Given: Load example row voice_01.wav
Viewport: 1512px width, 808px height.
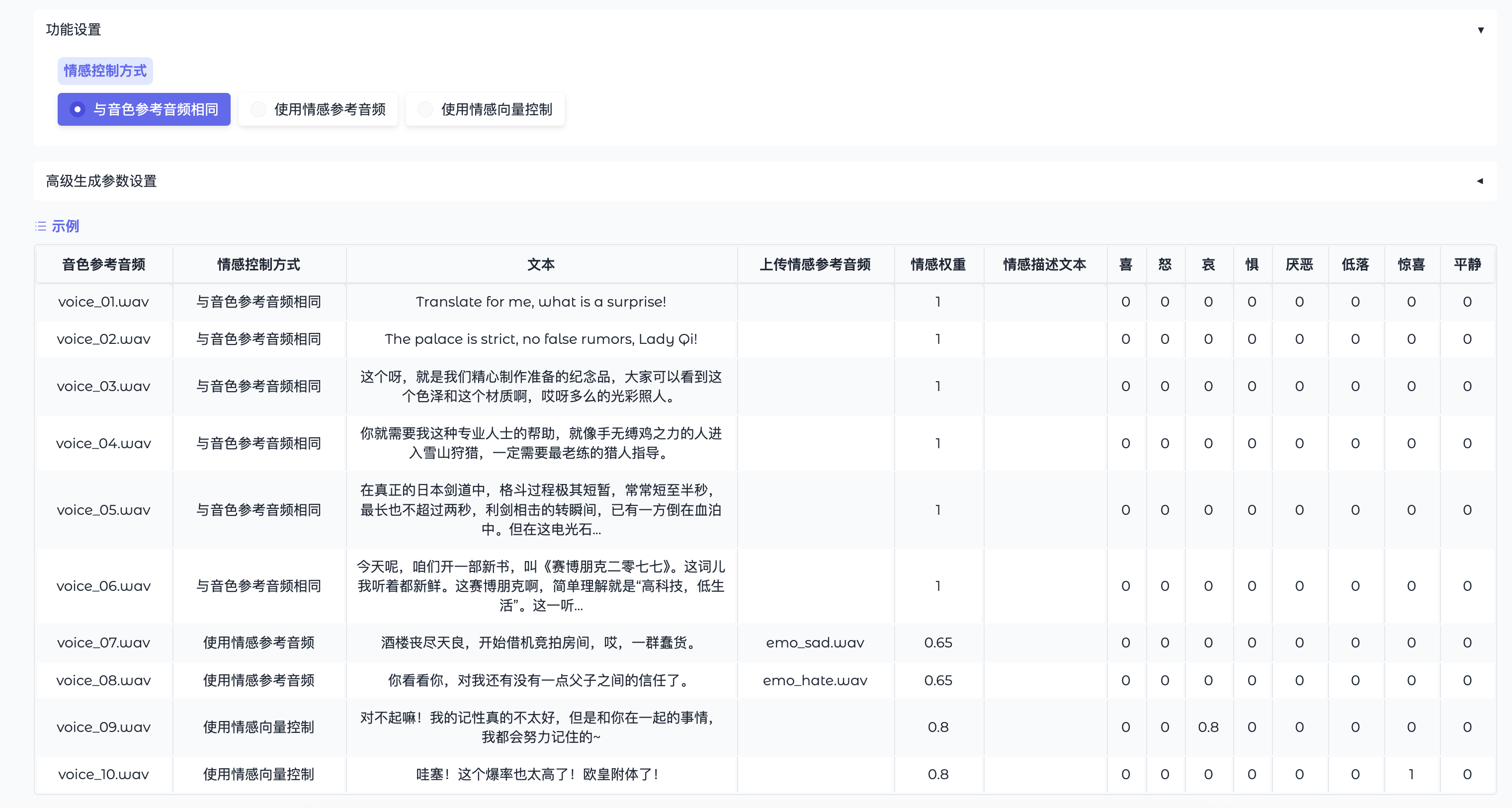Looking at the screenshot, I should click(x=103, y=302).
